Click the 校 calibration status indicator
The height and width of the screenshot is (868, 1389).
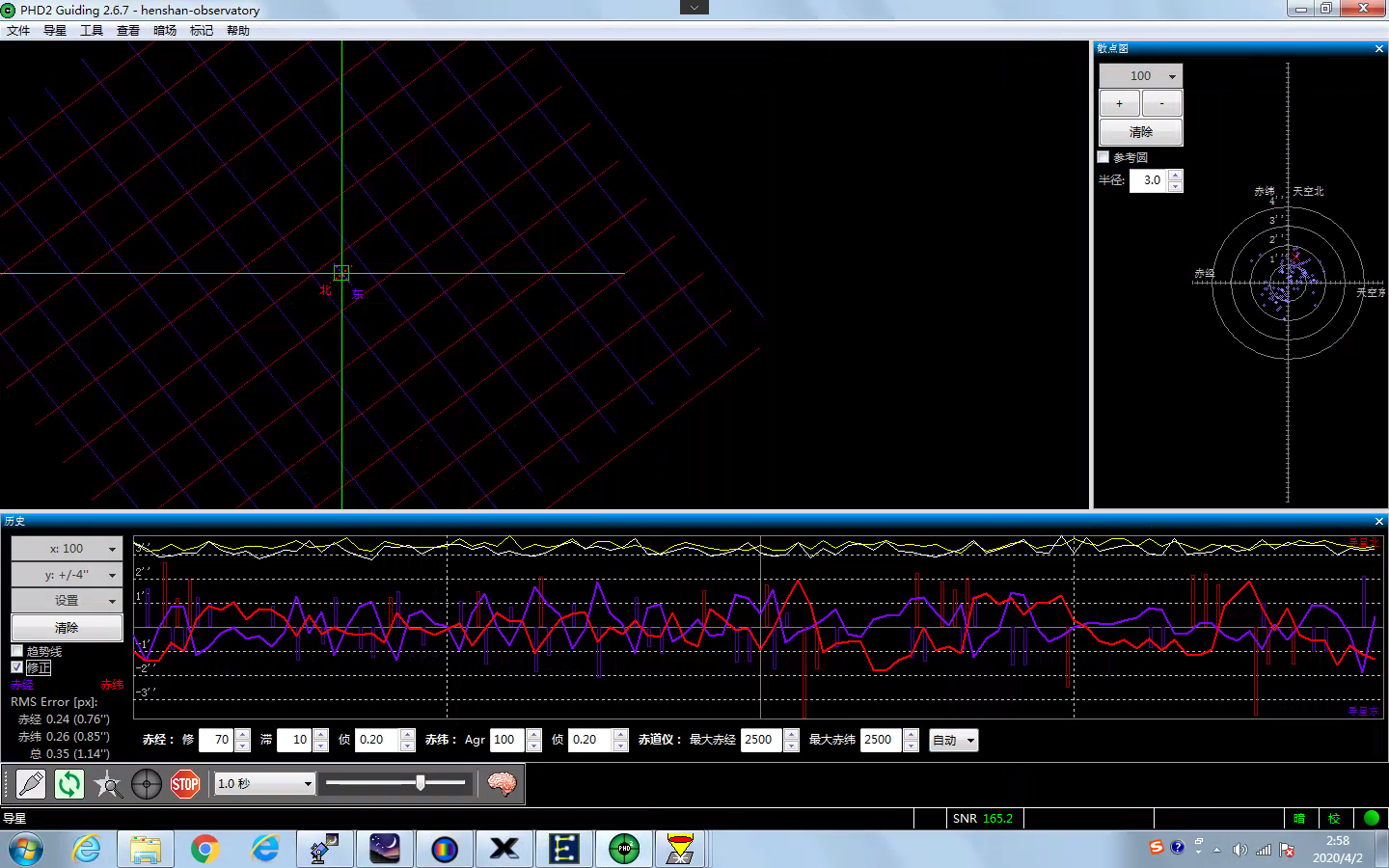coord(1334,818)
